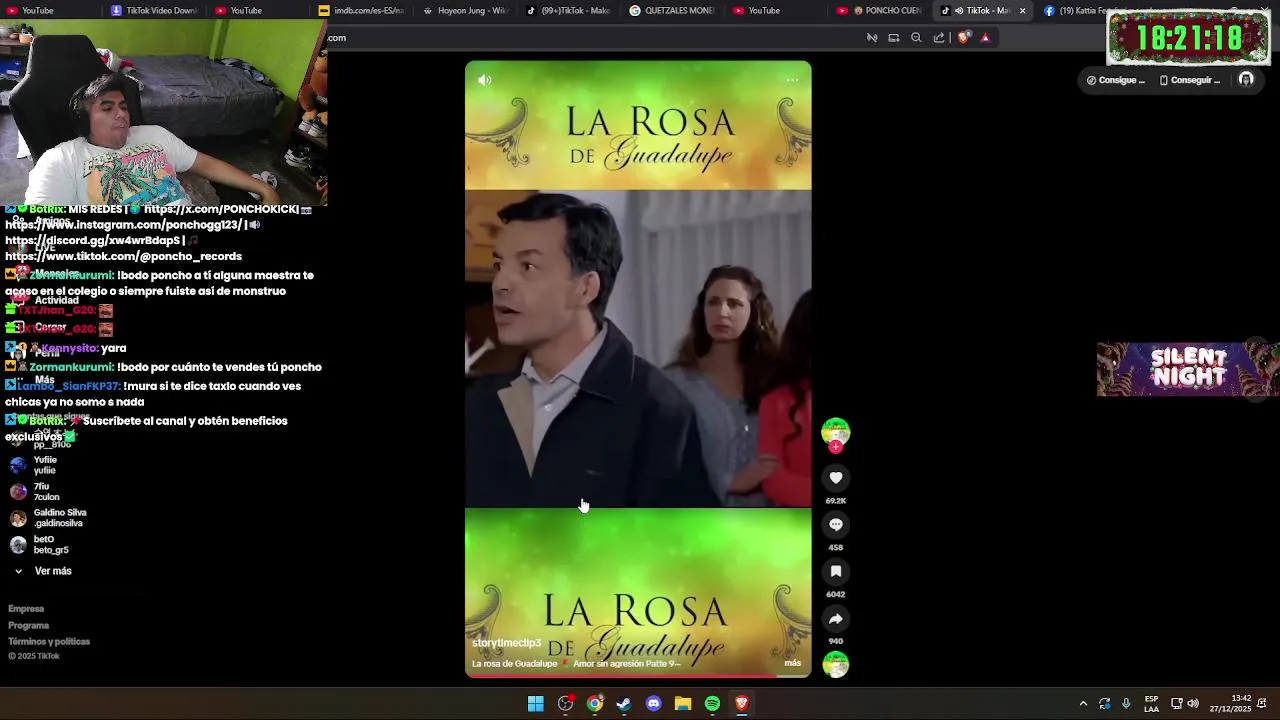Click the red video progress bar
This screenshot has height=720, width=1280.
[x=638, y=676]
